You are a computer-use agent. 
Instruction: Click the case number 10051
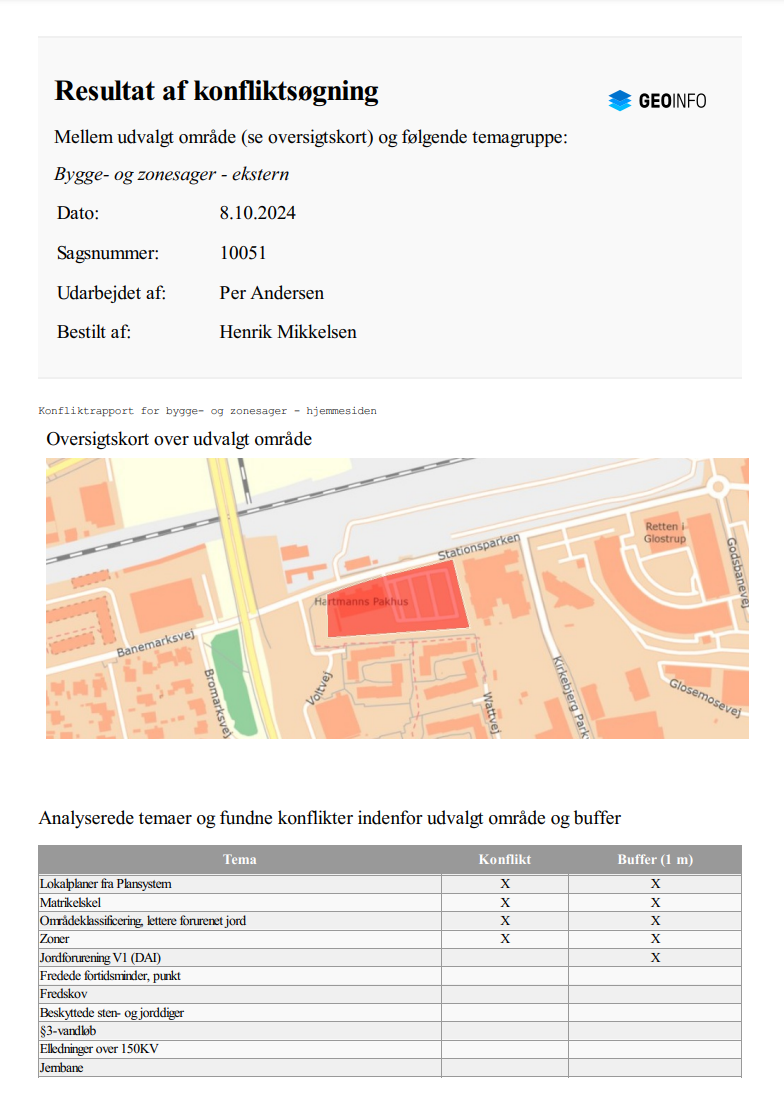point(243,253)
